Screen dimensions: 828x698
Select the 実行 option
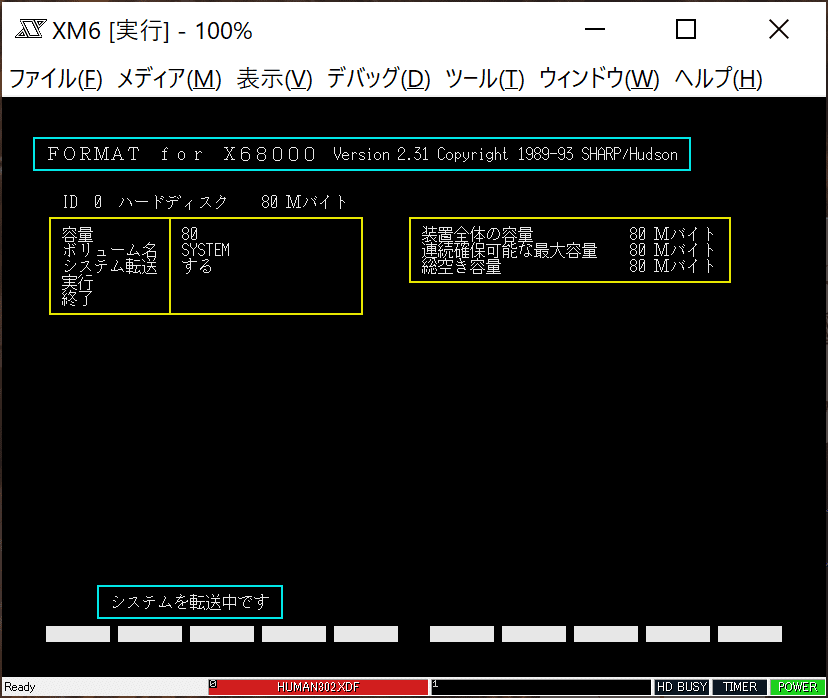[78, 282]
